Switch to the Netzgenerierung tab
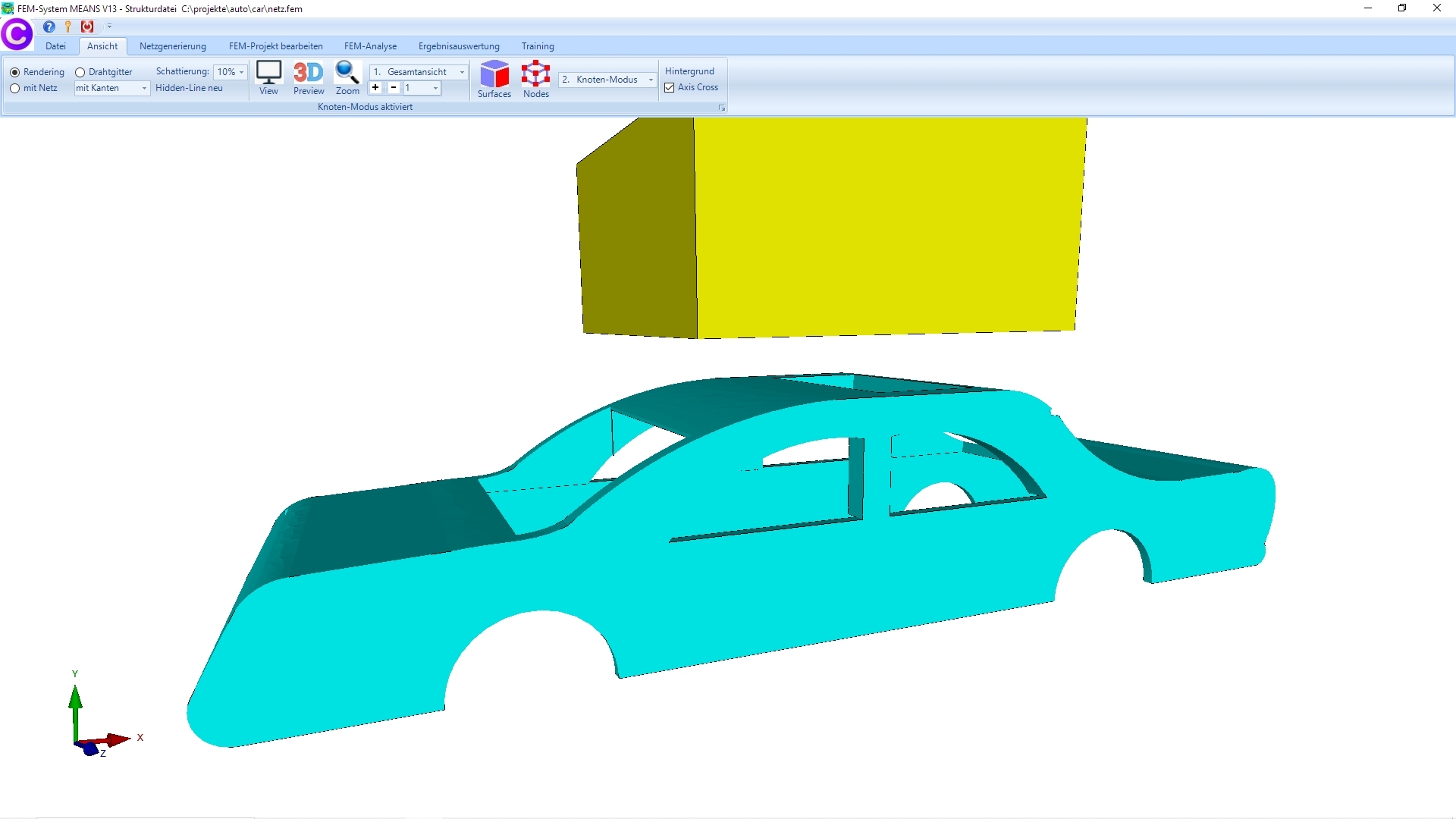This screenshot has height=819, width=1456. pyautogui.click(x=172, y=46)
